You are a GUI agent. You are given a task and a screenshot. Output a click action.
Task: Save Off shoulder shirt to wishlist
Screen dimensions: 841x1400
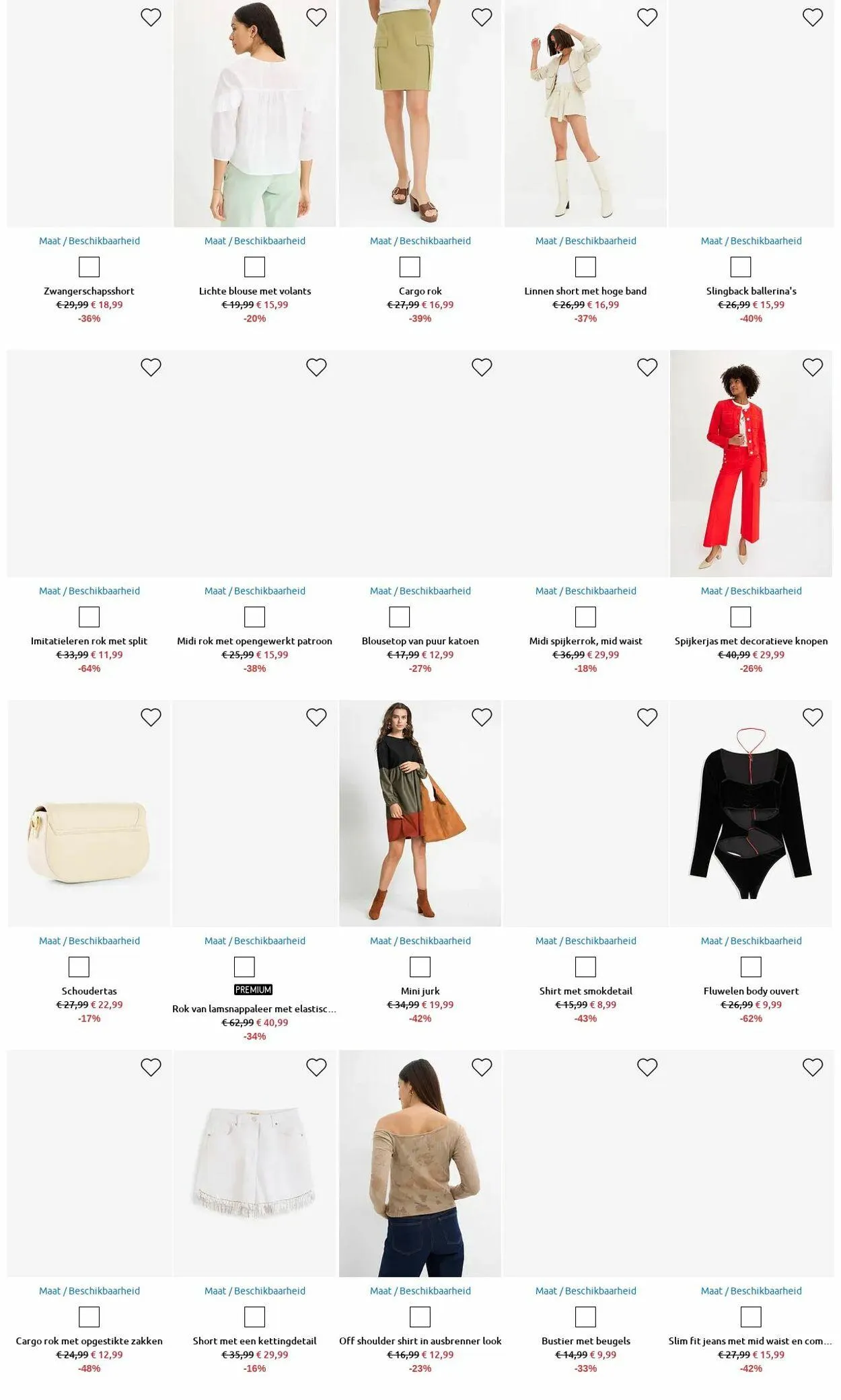482,1067
